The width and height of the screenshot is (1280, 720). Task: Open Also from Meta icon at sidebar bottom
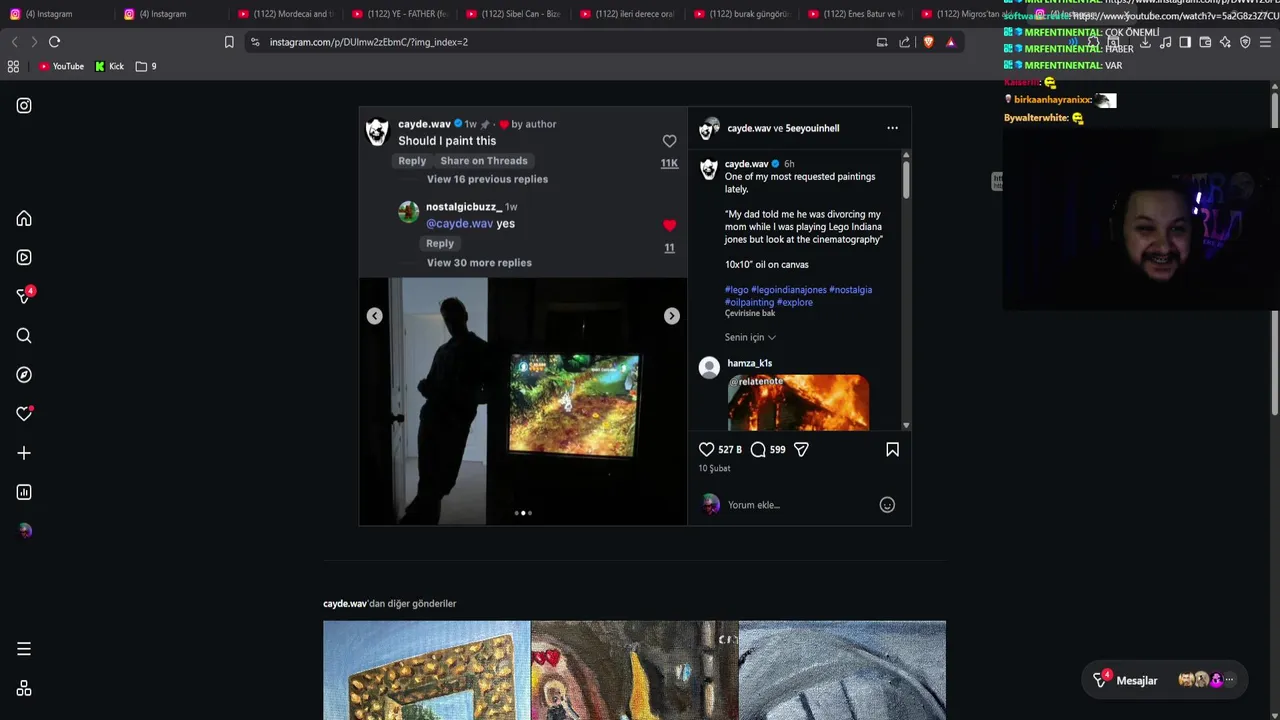pos(24,689)
